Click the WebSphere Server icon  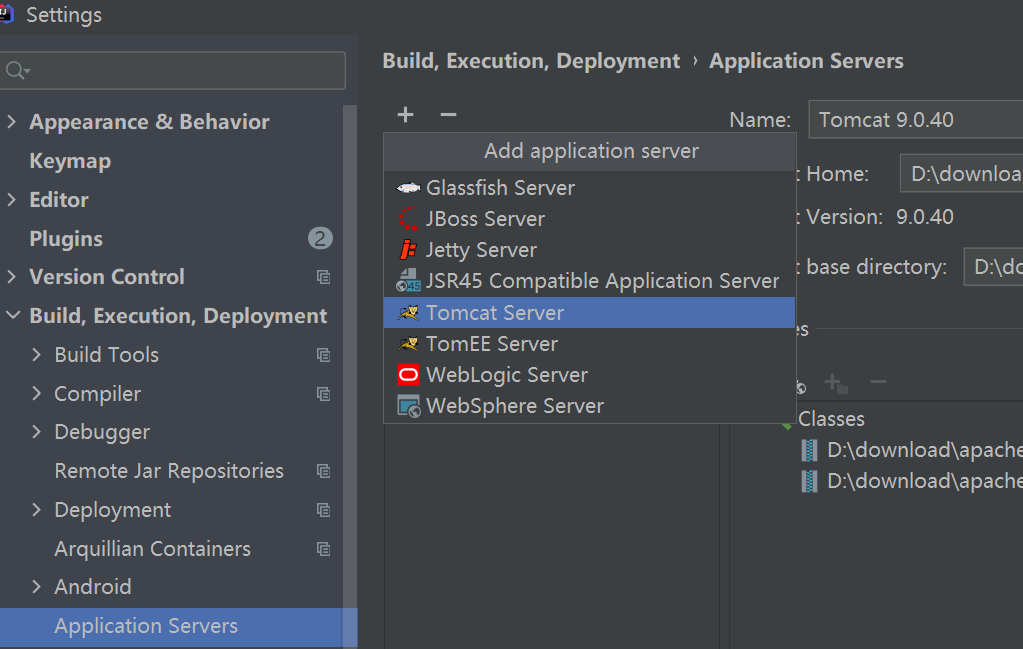coord(409,406)
